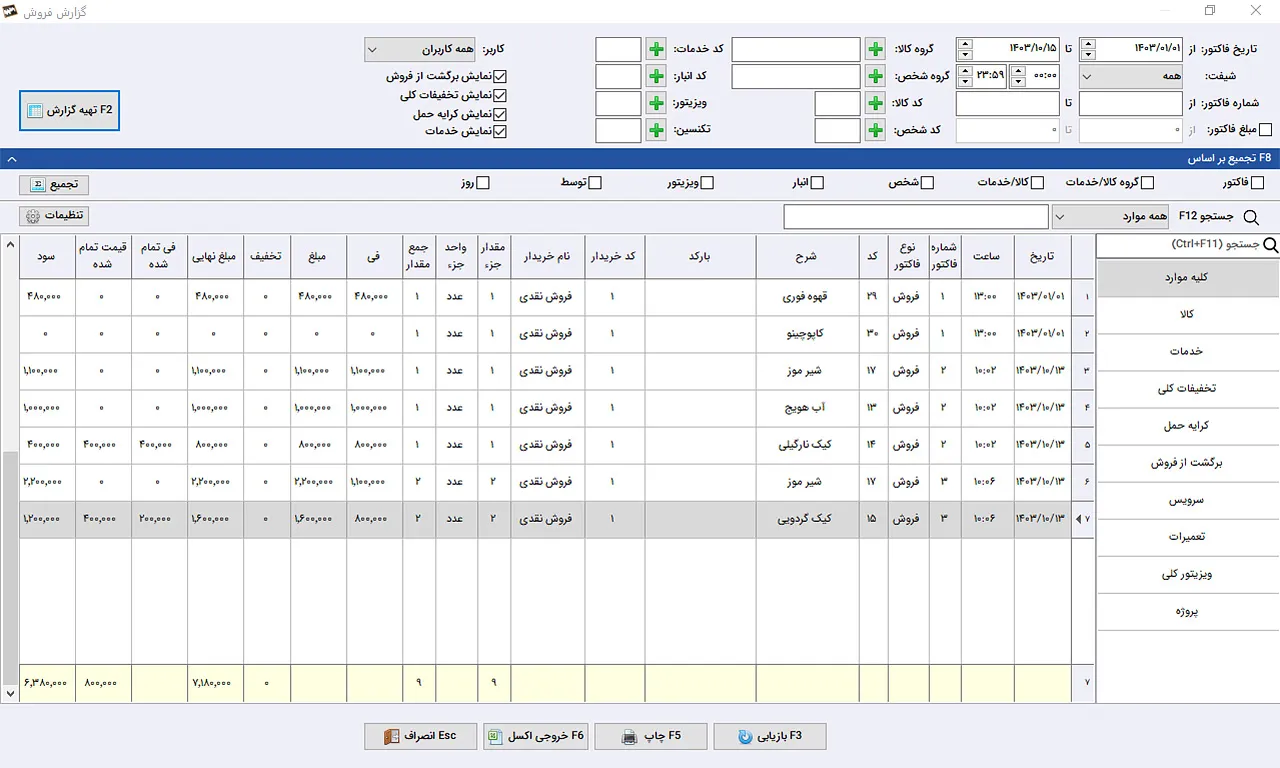
Task: Click the app icon in title bar
Action: click(11, 12)
